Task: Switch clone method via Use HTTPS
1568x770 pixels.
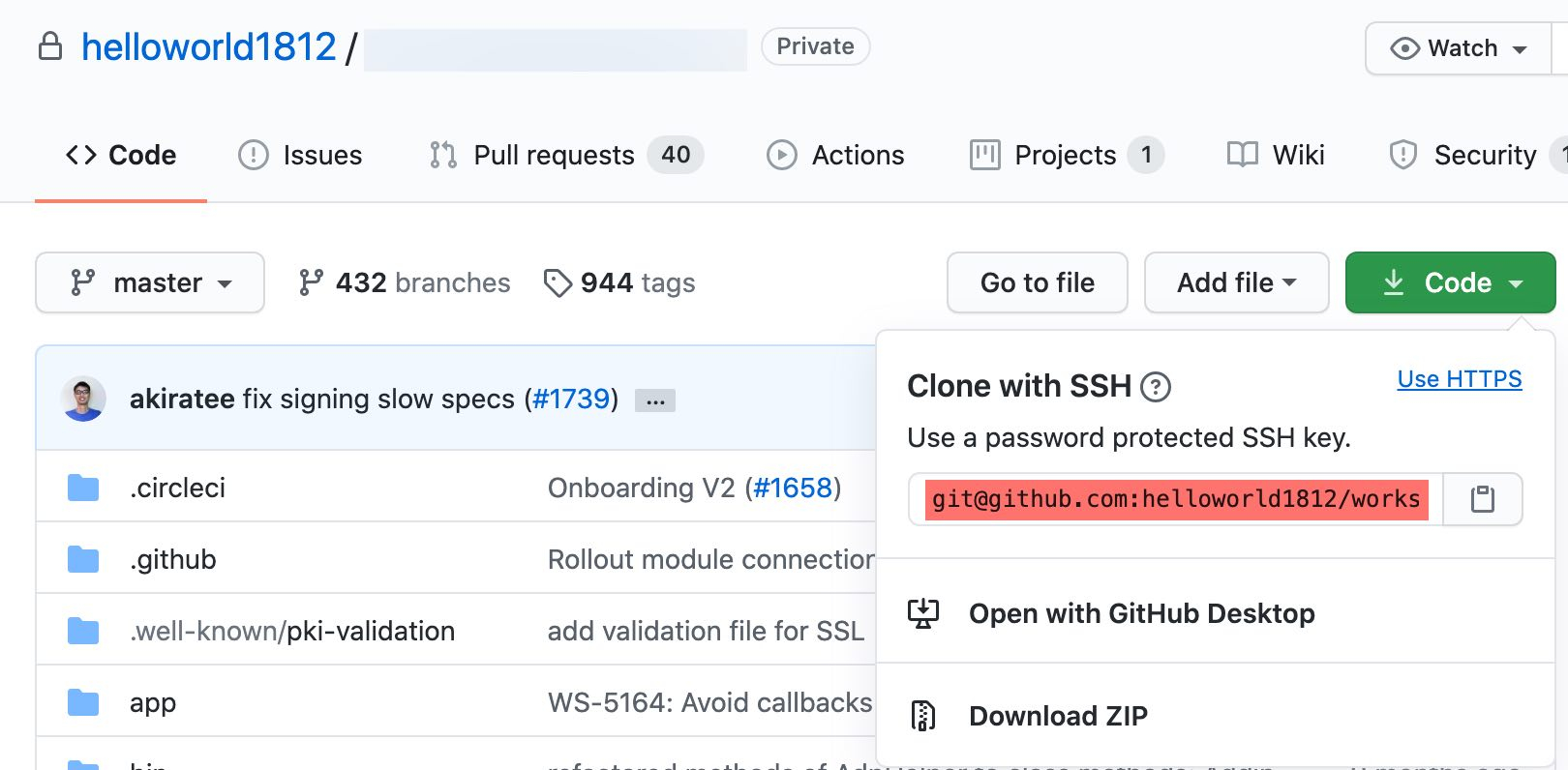Action: pyautogui.click(x=1460, y=379)
